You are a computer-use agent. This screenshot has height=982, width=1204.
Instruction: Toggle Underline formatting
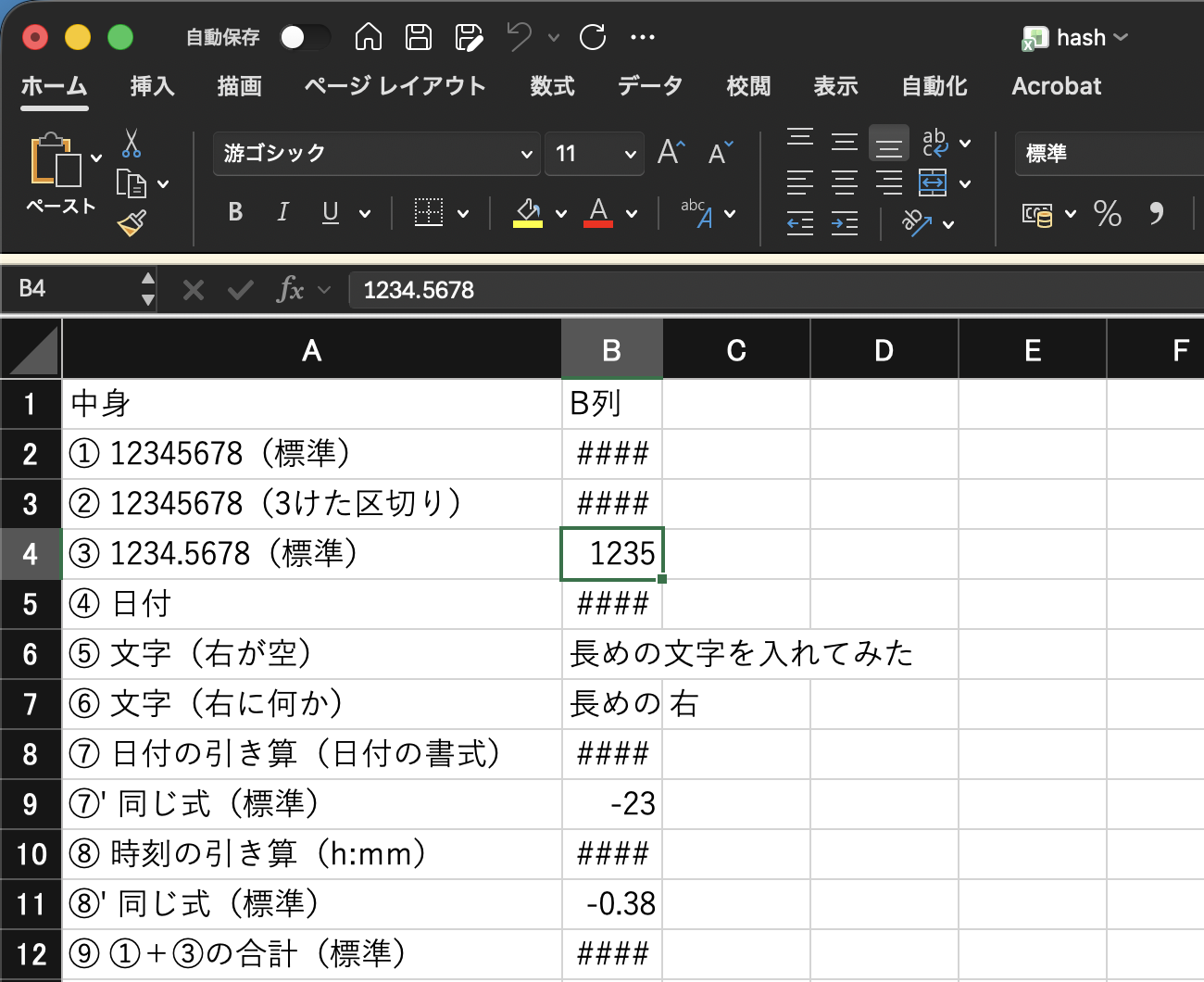click(330, 213)
